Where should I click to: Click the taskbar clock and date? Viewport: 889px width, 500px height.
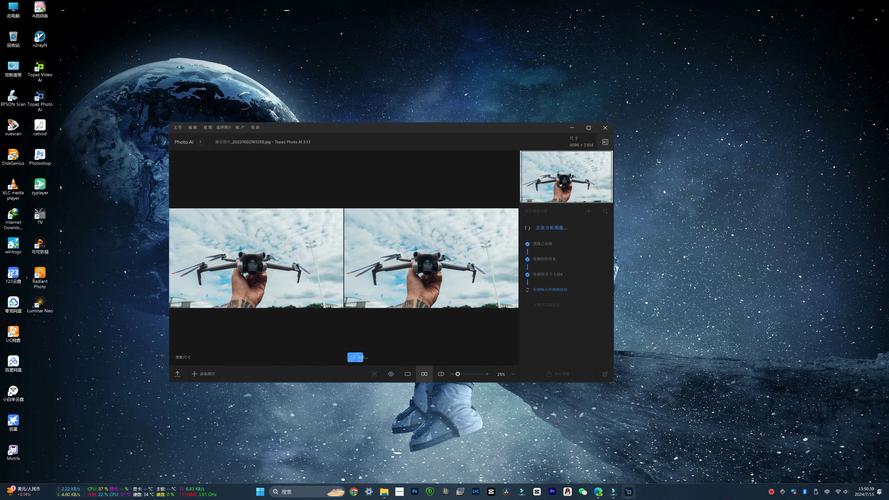coord(866,491)
